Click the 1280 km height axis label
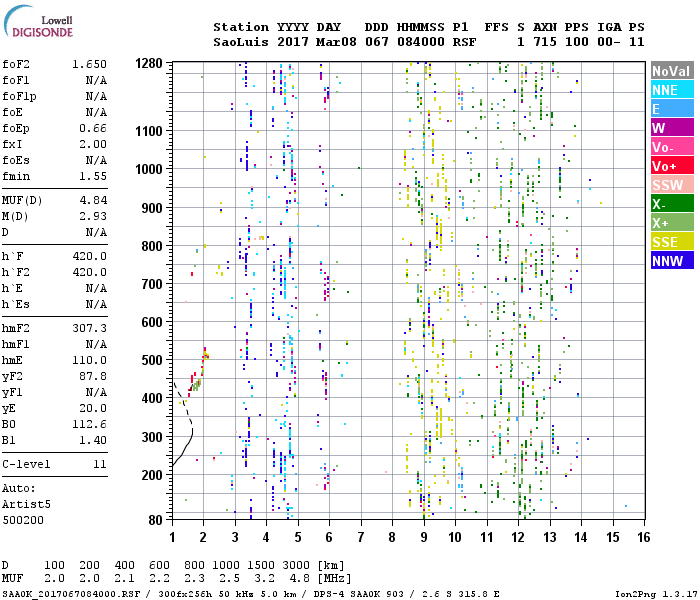Viewport: 700px width, 600px height. coord(149,63)
